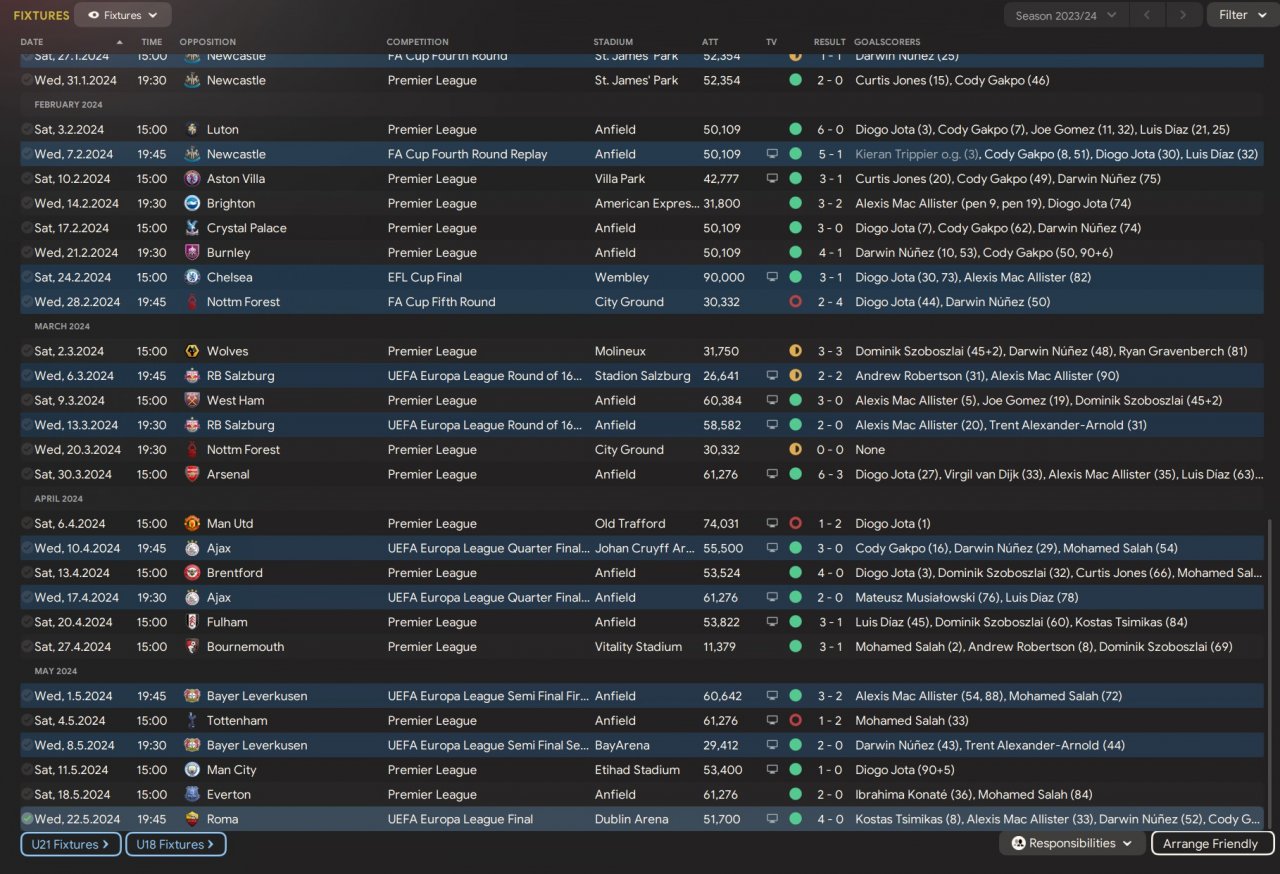
Task: Click the TV icon for the Tottenham fixture
Action: click(772, 720)
